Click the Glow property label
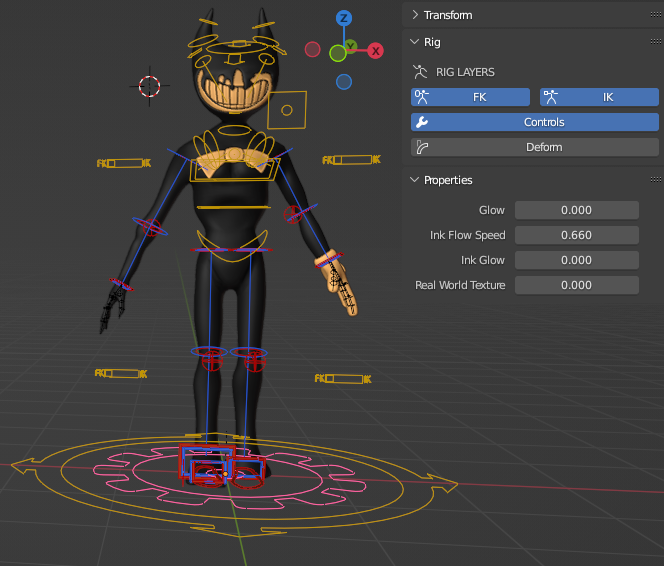Screen dimensions: 664x566 point(492,210)
